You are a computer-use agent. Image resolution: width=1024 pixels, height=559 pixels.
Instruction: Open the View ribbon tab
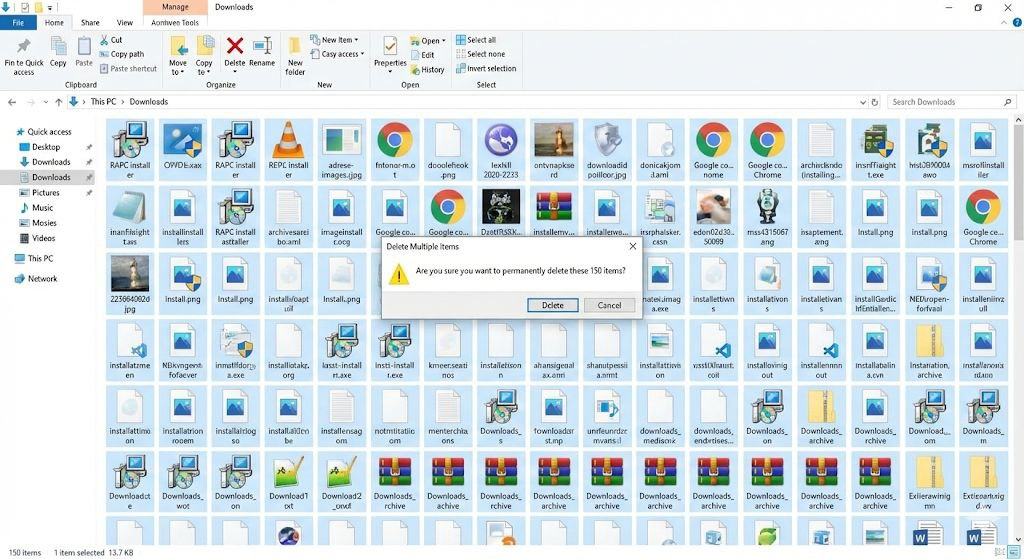[125, 22]
